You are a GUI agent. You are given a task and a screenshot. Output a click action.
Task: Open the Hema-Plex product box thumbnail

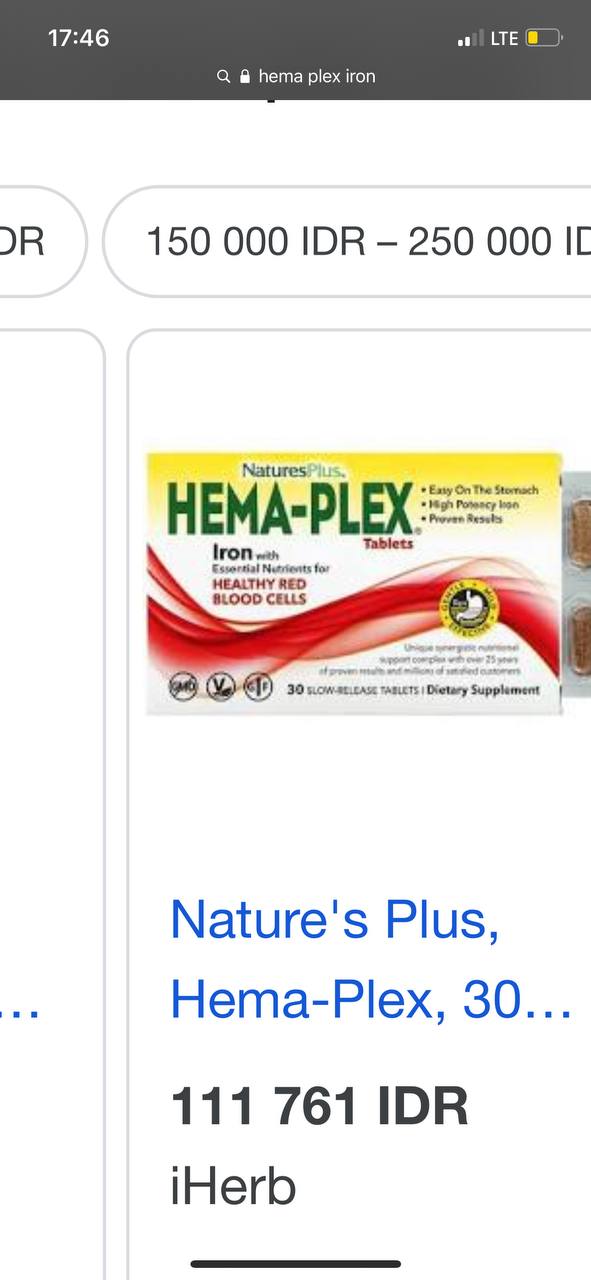(354, 584)
